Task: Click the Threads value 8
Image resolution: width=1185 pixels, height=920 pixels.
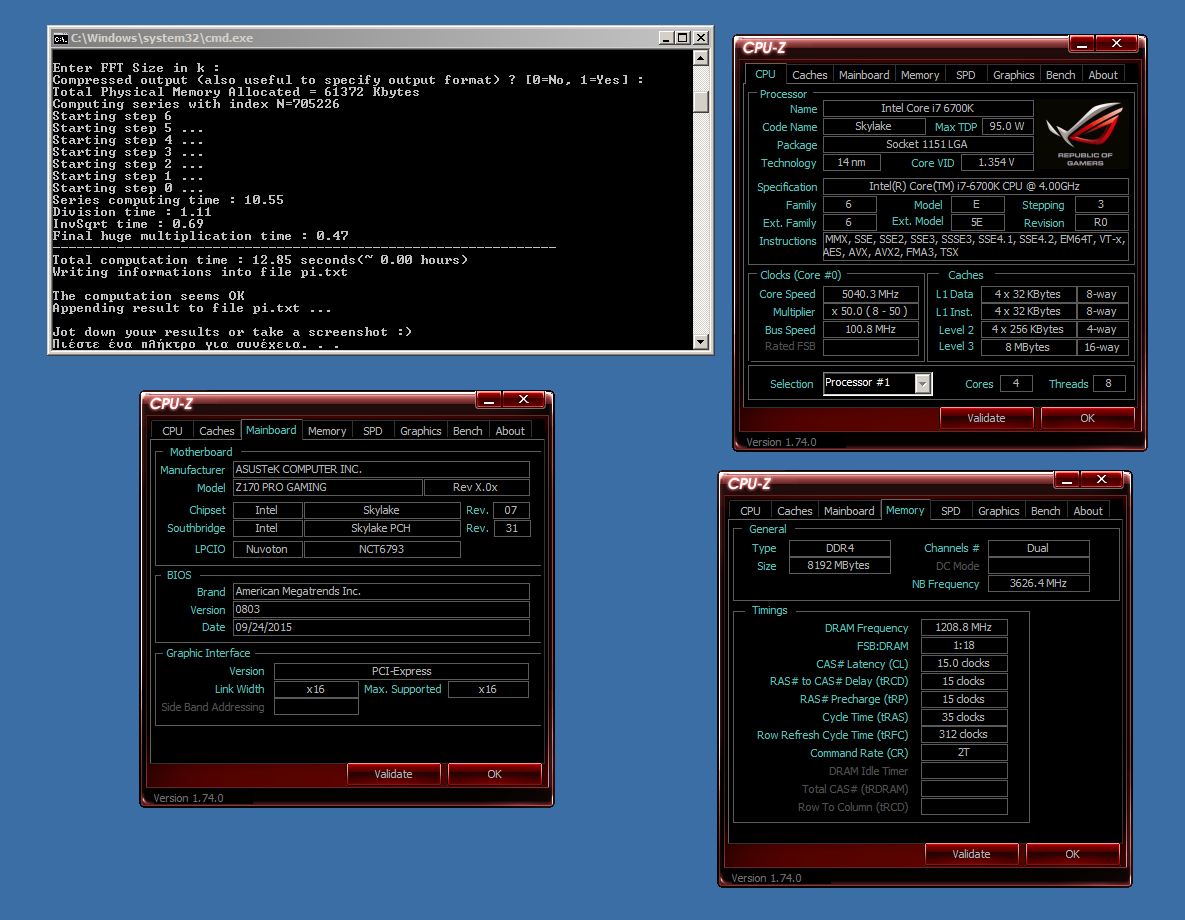Action: [x=1109, y=384]
